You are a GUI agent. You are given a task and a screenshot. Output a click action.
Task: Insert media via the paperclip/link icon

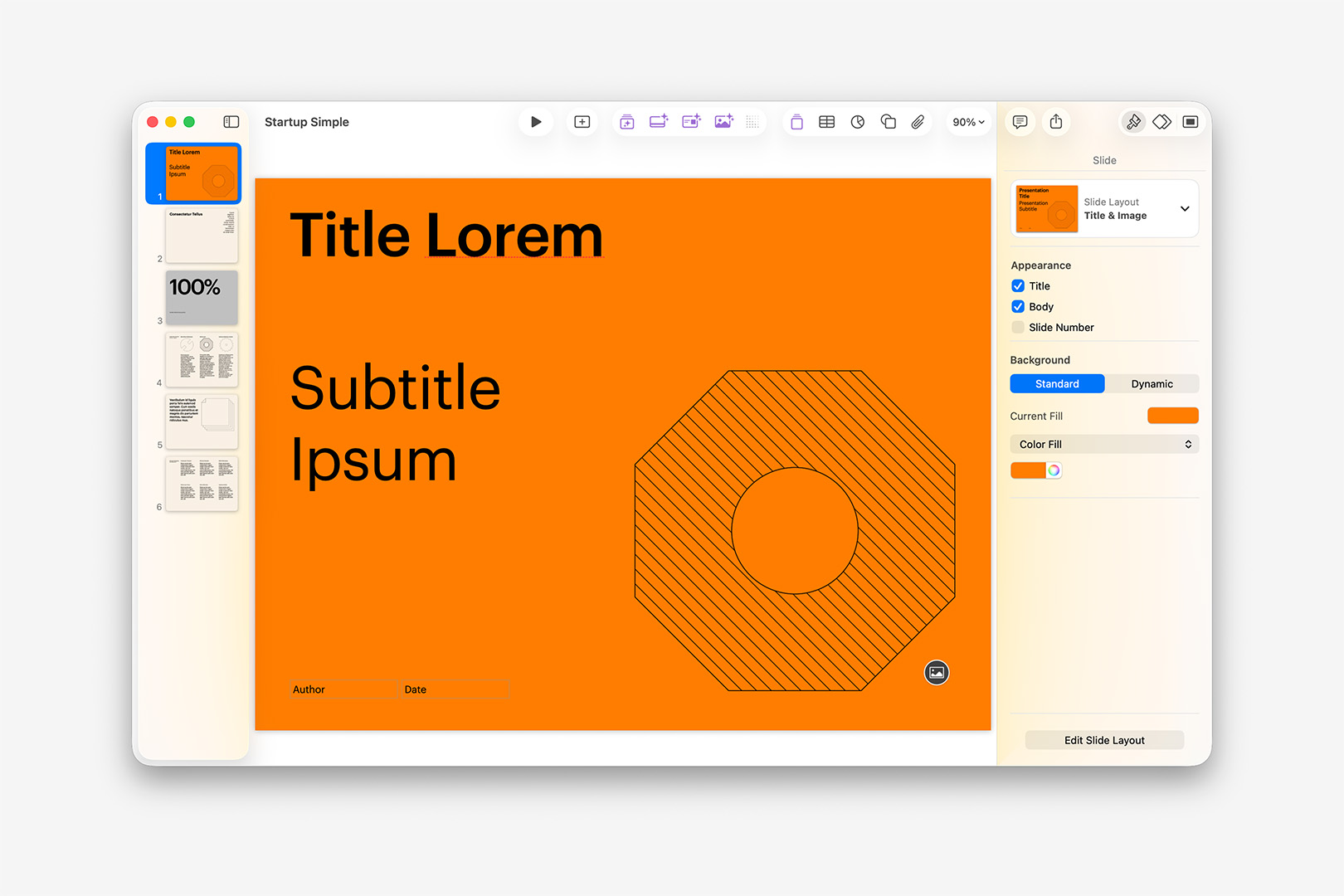click(918, 121)
